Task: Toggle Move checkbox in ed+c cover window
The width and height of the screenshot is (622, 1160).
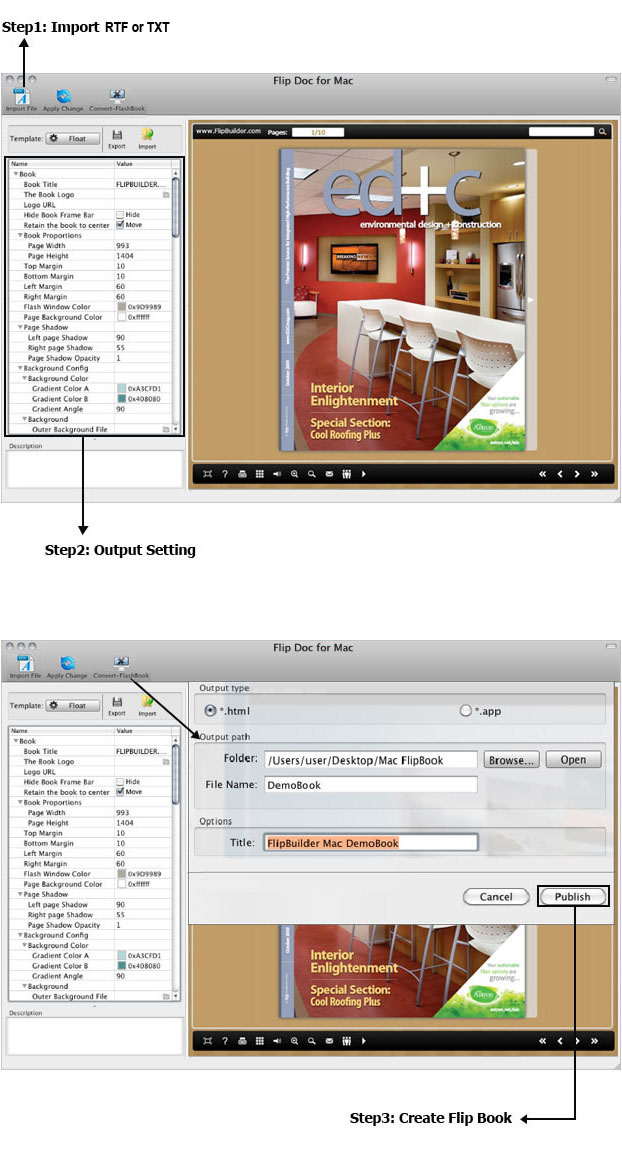Action: tap(120, 225)
